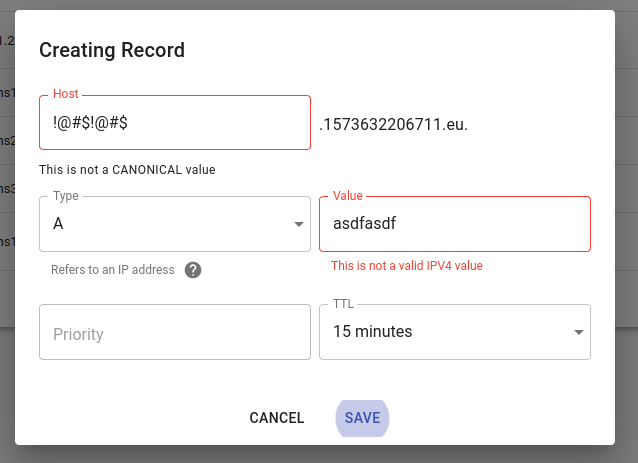Click the SAVE button
Screen dimensions: 638x463
click(x=362, y=418)
